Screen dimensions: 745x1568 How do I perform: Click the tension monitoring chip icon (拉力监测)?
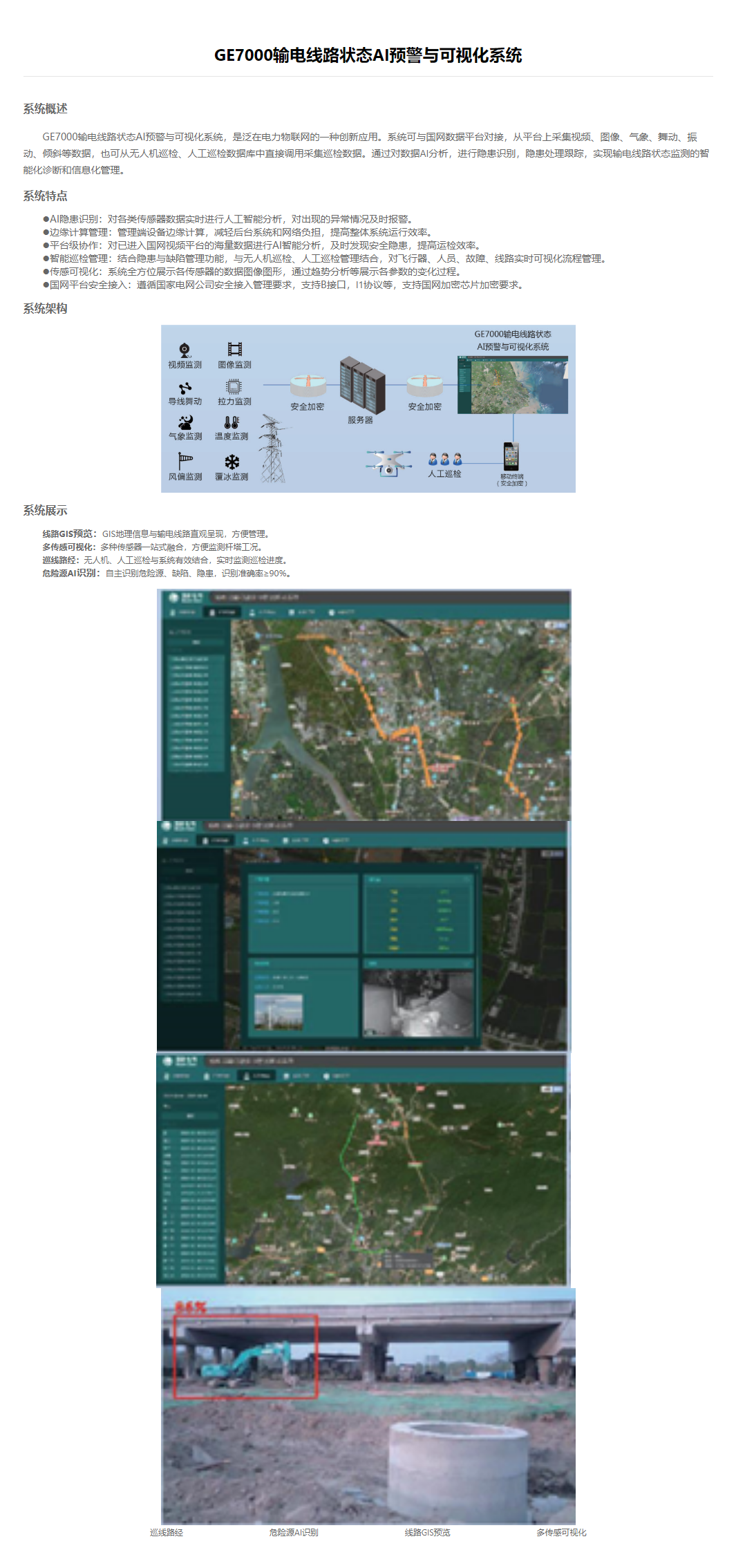tap(234, 386)
